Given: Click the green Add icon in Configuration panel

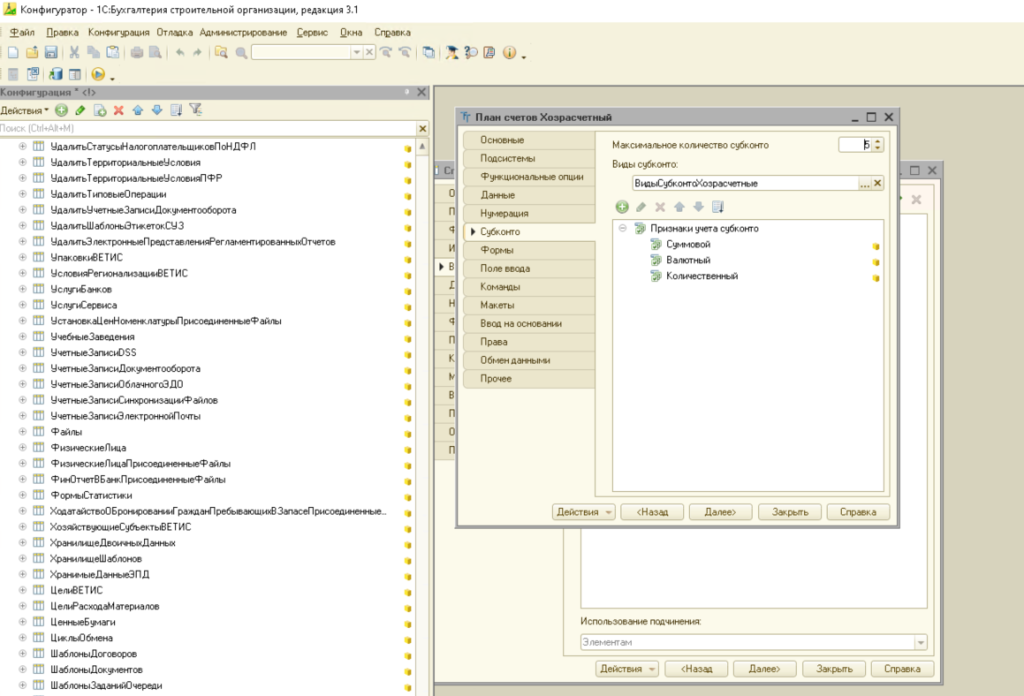Looking at the screenshot, I should click(x=61, y=110).
